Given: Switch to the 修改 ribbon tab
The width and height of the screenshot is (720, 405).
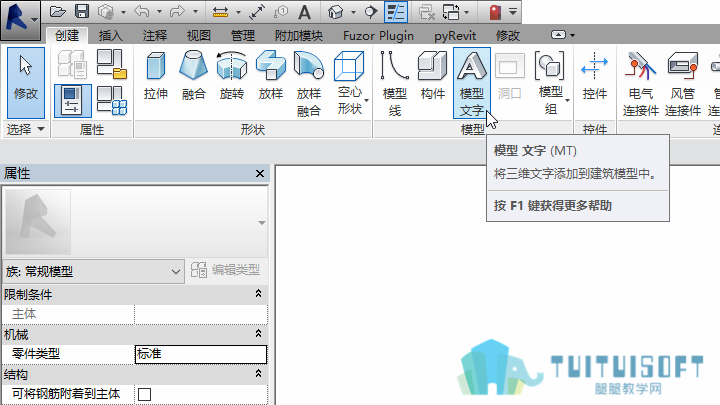Looking at the screenshot, I should [x=508, y=35].
